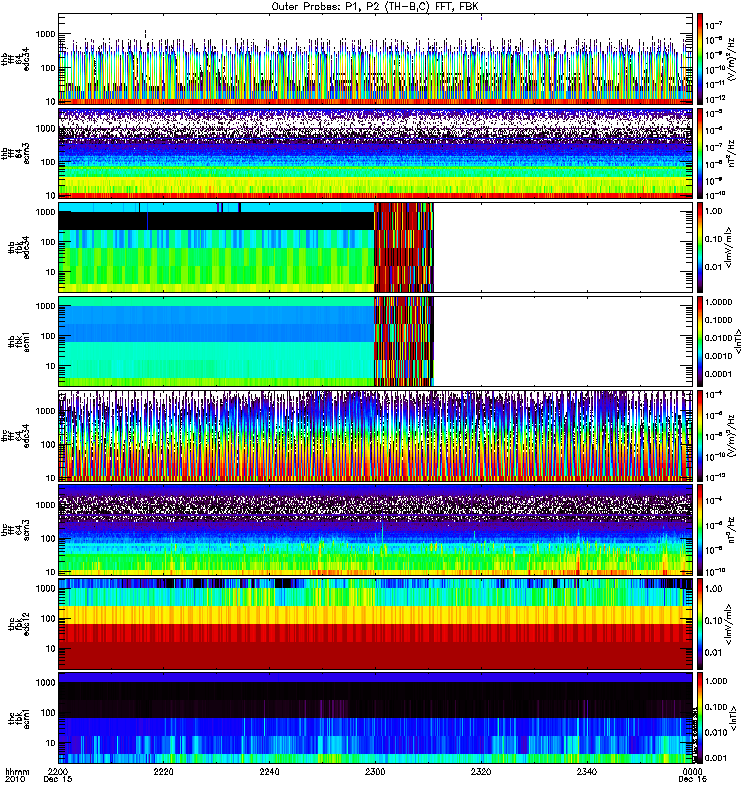Click the 'thc fff 64 scm3' y-axis label
This screenshot has width=750, height=800.
(16, 530)
